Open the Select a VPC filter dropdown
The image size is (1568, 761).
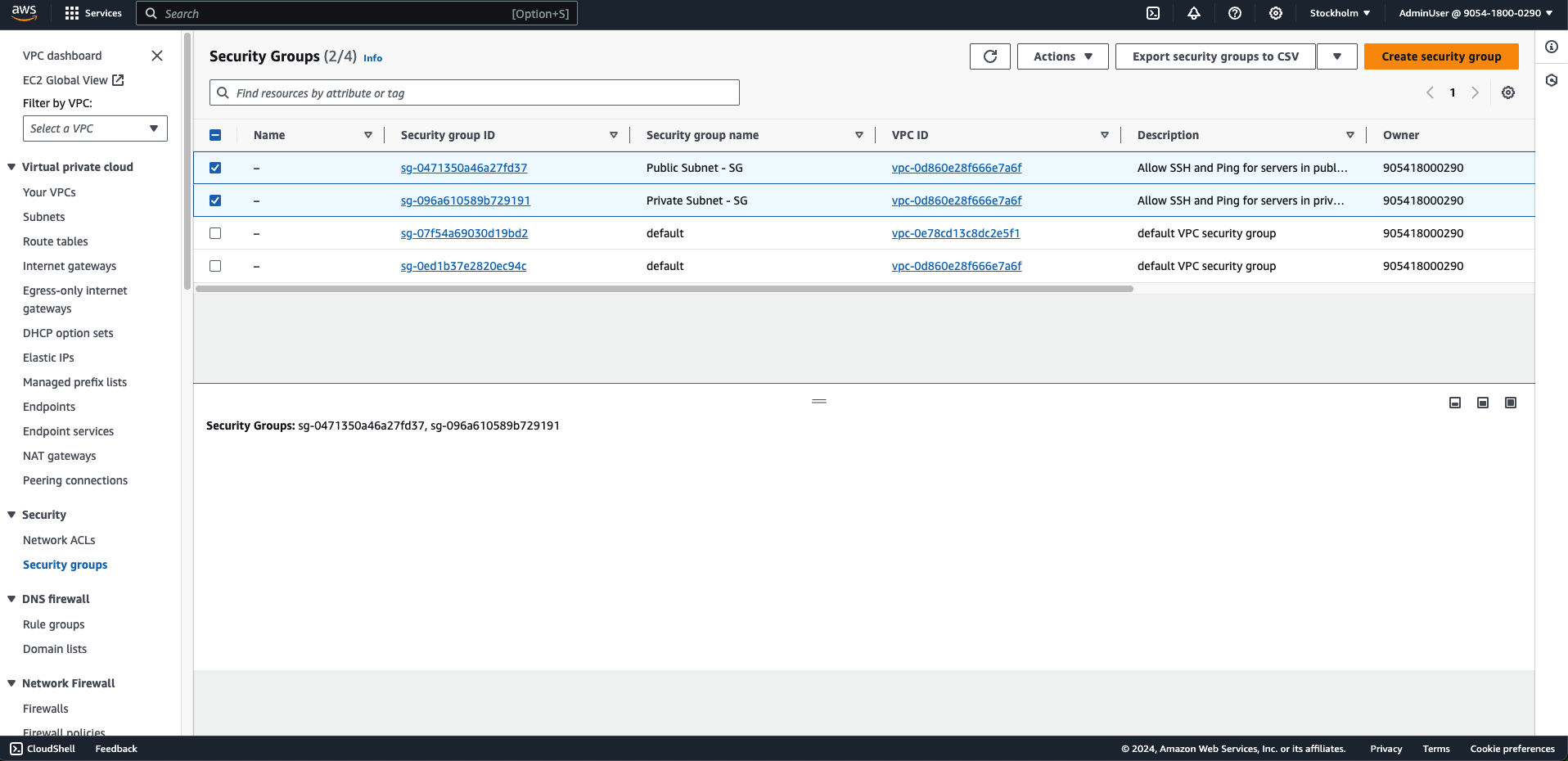coord(95,128)
